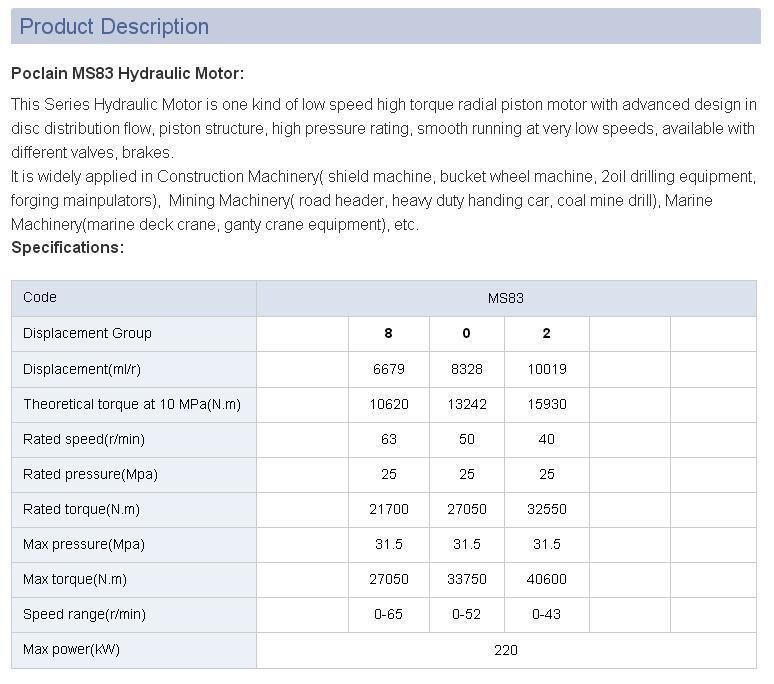
Task: Select the 'Poclain MS83 Hydraulic Motor:' title
Action: coord(127,74)
